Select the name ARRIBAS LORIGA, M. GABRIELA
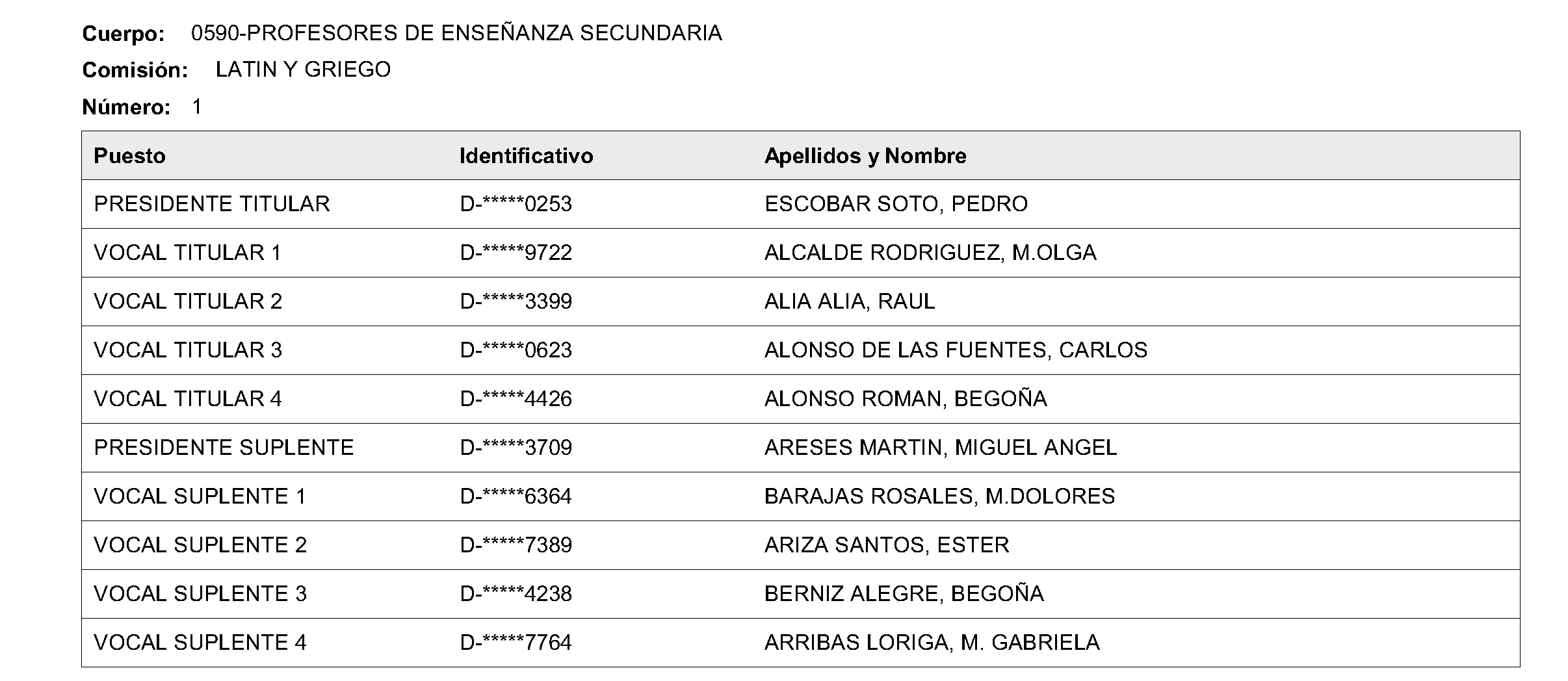1568x681 pixels. pos(932,643)
